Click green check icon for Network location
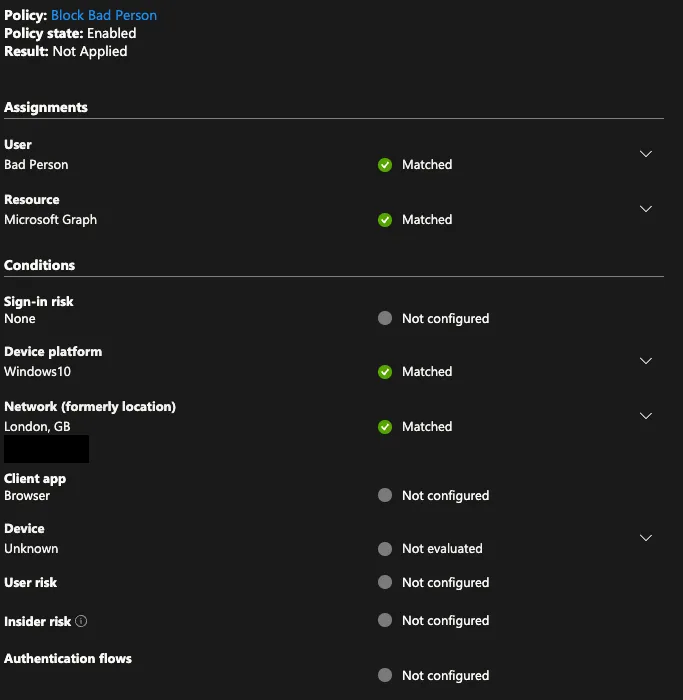The width and height of the screenshot is (683, 700). pyautogui.click(x=385, y=427)
